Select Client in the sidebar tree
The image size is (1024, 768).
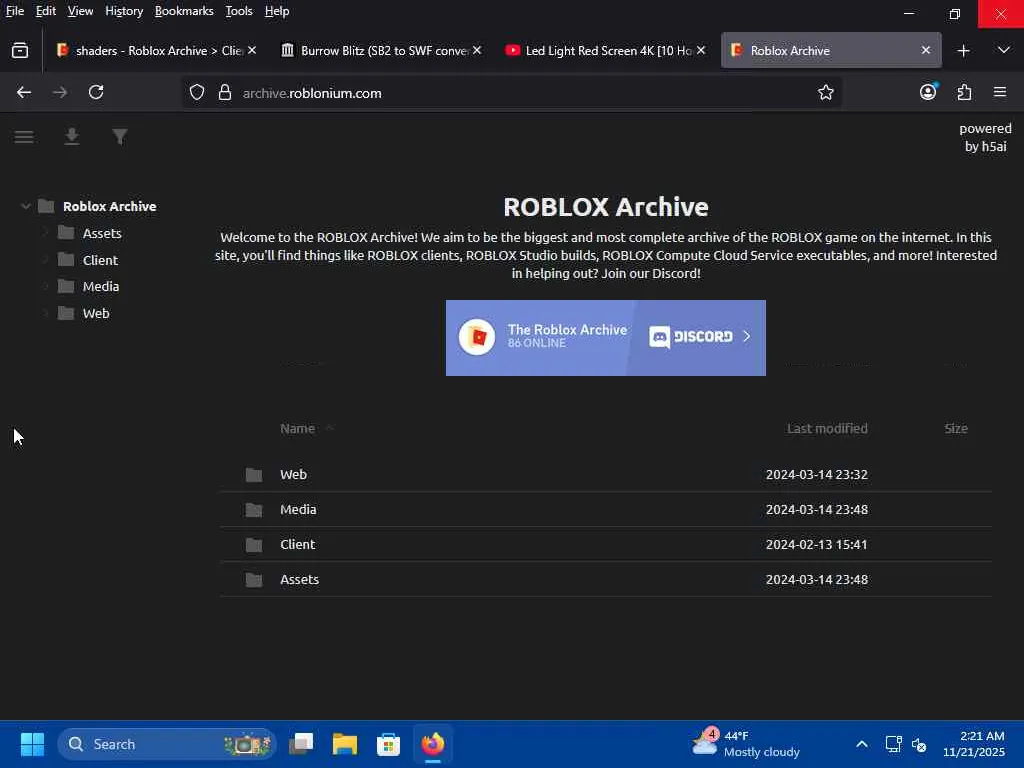tap(100, 260)
